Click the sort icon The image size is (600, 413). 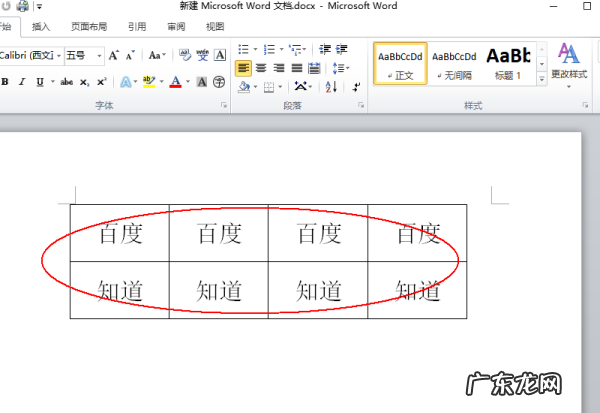pos(331,87)
